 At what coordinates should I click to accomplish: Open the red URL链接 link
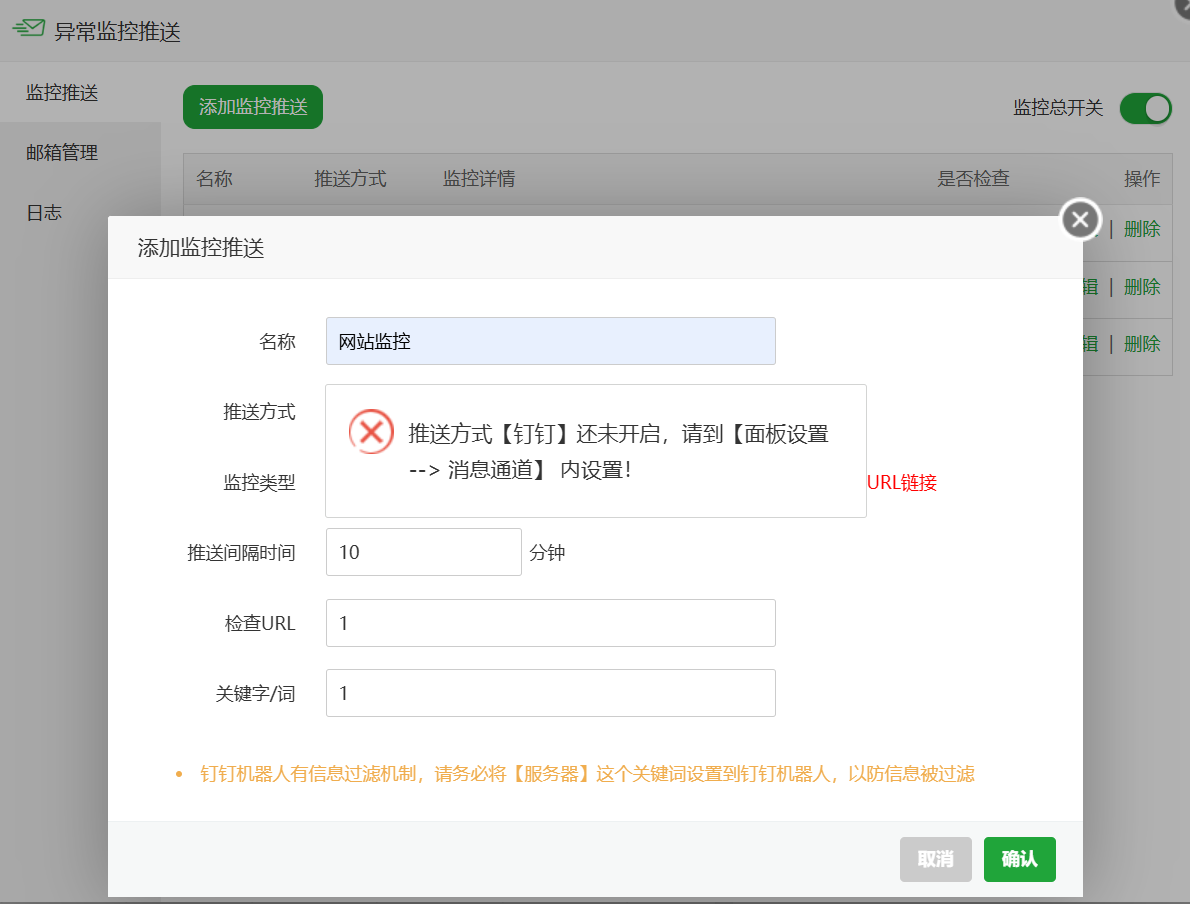click(901, 483)
